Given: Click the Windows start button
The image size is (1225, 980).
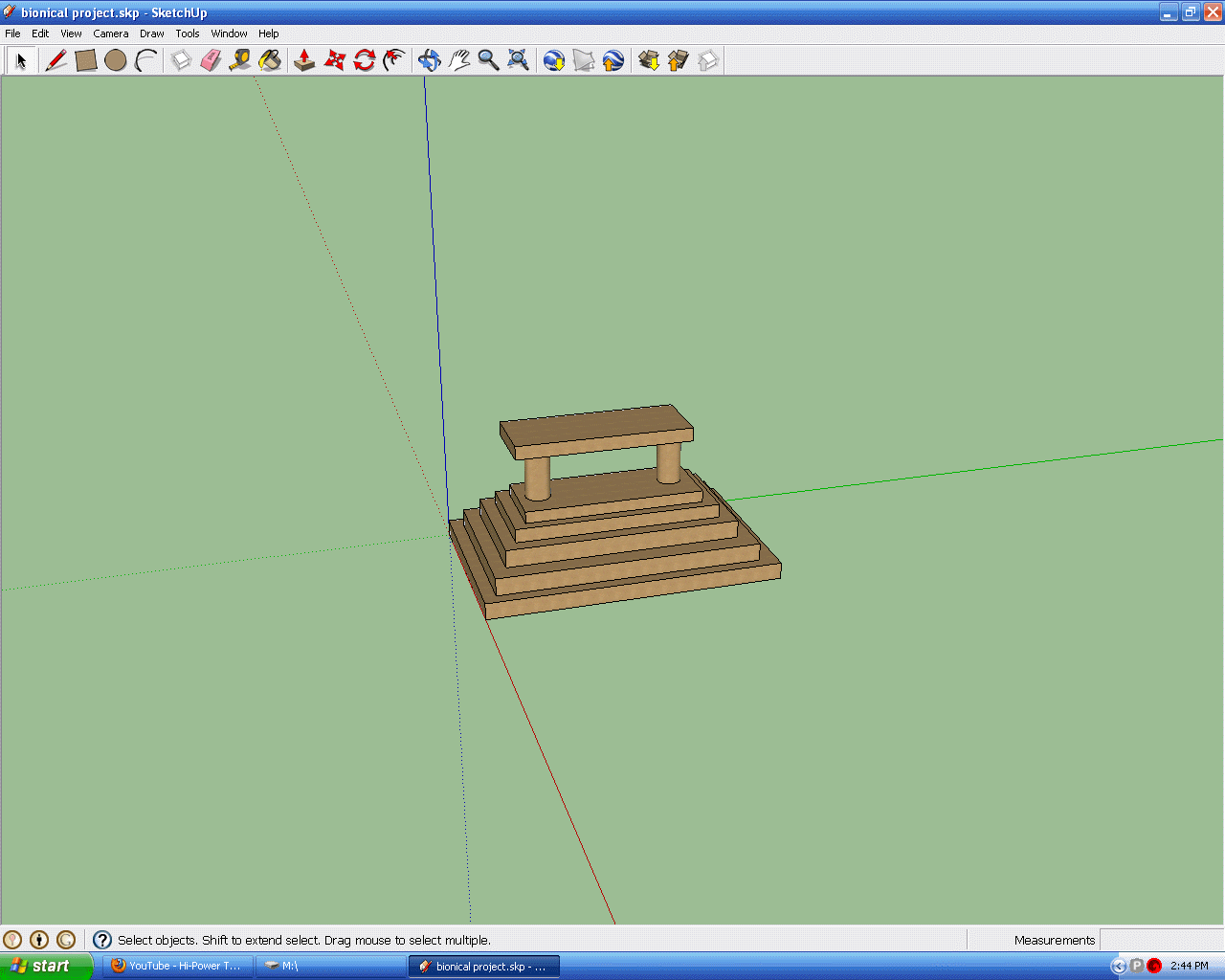Looking at the screenshot, I should coord(46,966).
